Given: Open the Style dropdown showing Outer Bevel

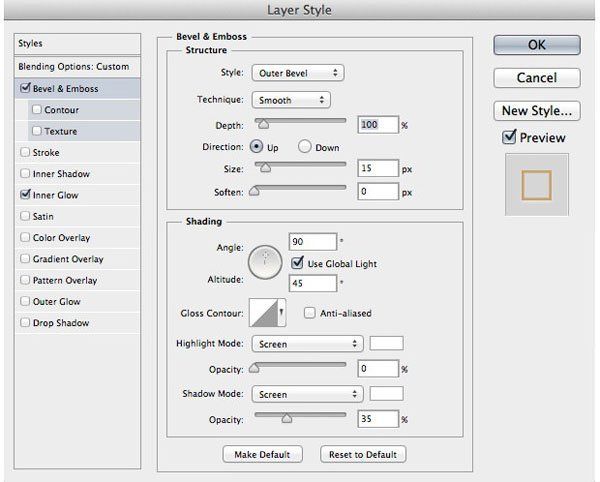Looking at the screenshot, I should pos(298,73).
